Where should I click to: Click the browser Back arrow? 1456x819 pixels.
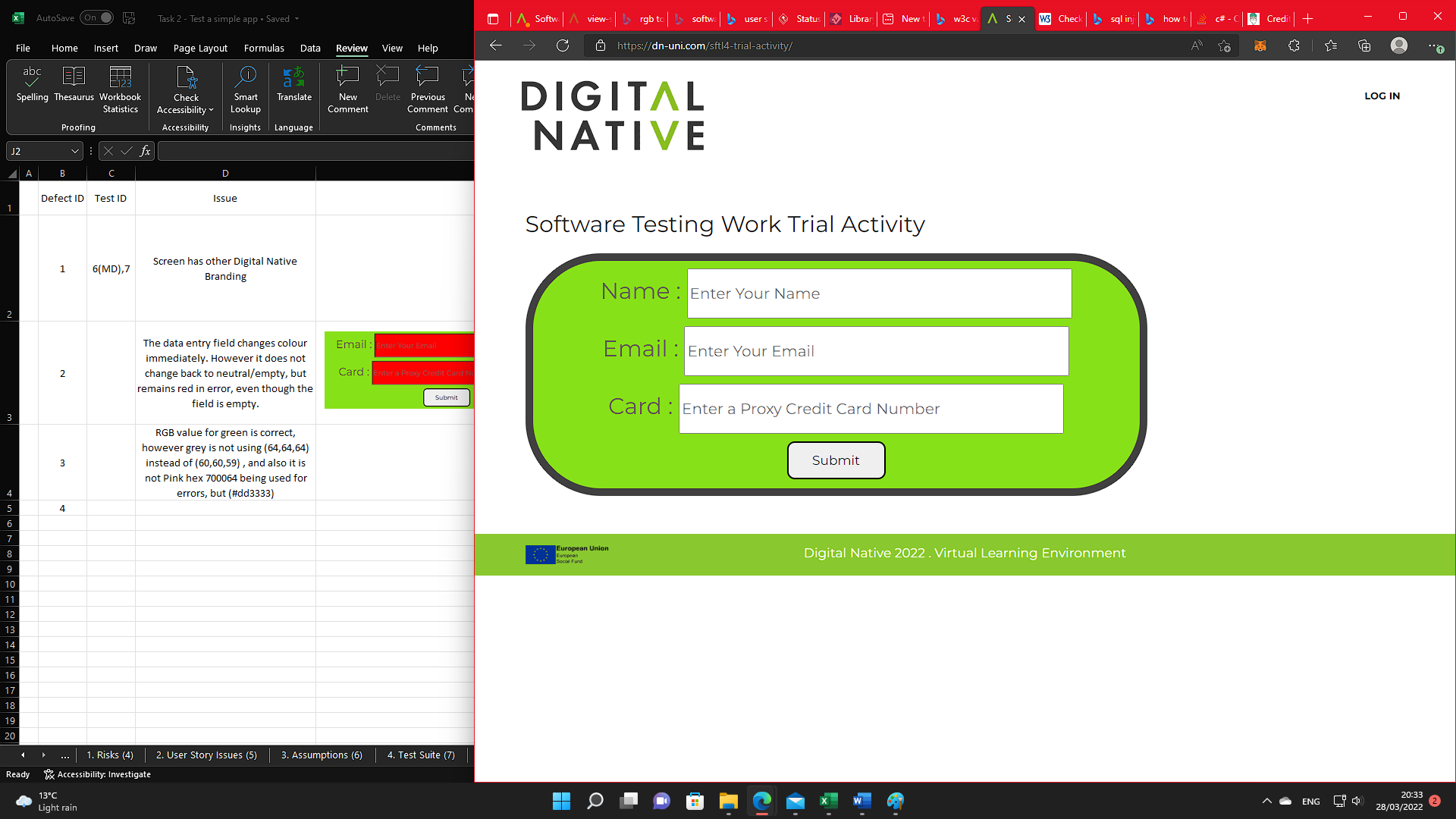coord(496,45)
